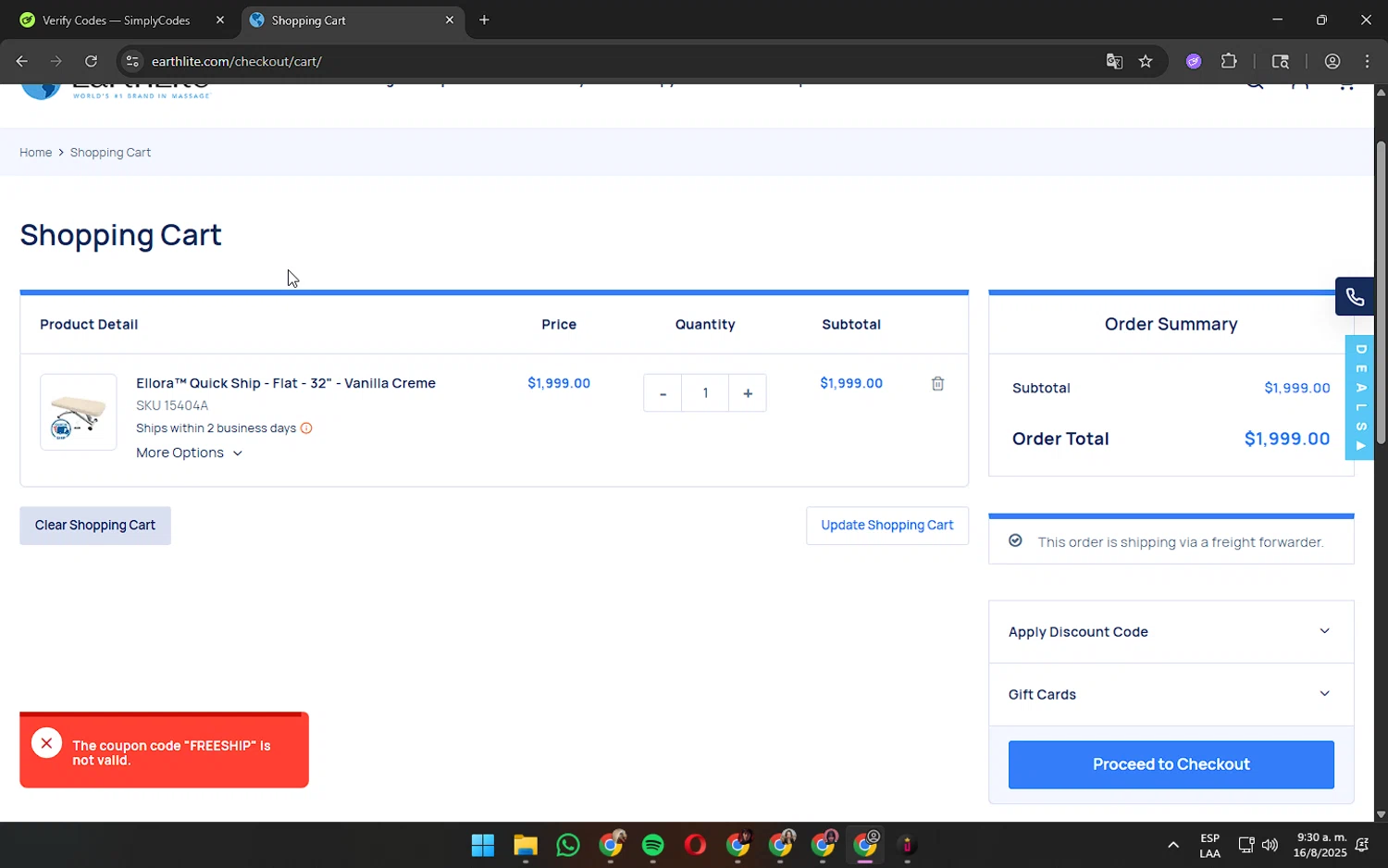Open the phone contact widget
Screen dimensions: 1388x868
point(1354,297)
